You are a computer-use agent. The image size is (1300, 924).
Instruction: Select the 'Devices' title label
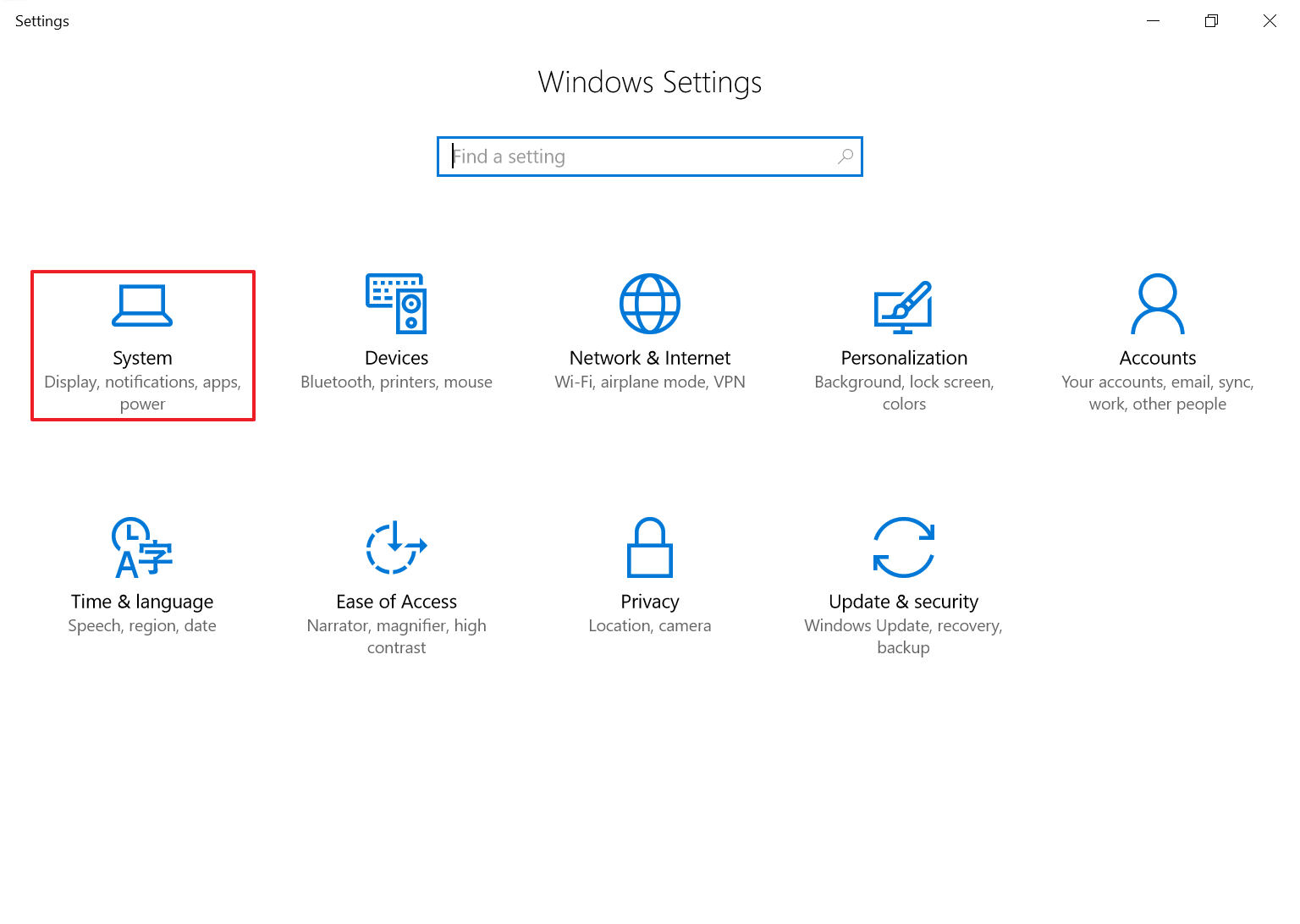(396, 358)
